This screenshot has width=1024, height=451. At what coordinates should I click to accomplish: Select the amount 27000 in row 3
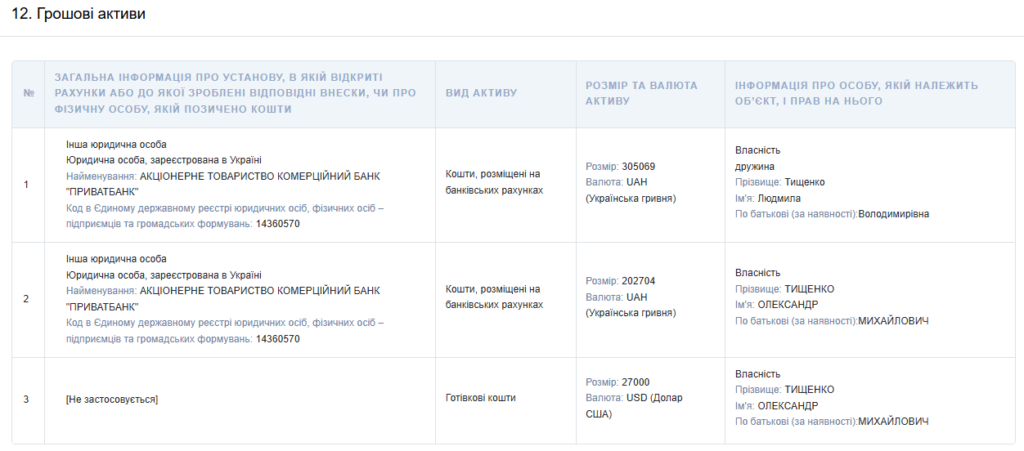pyautogui.click(x=636, y=382)
